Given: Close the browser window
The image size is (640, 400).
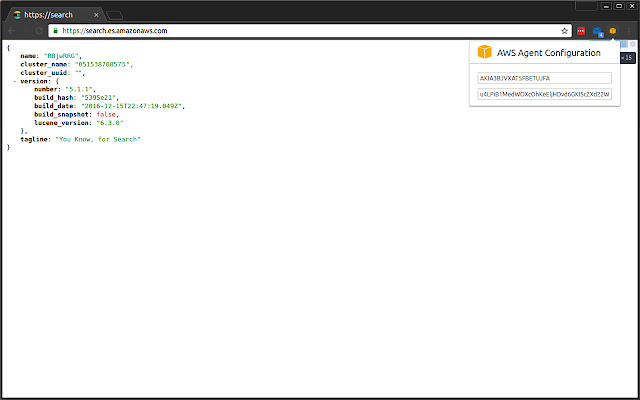Looking at the screenshot, I should tap(632, 6).
